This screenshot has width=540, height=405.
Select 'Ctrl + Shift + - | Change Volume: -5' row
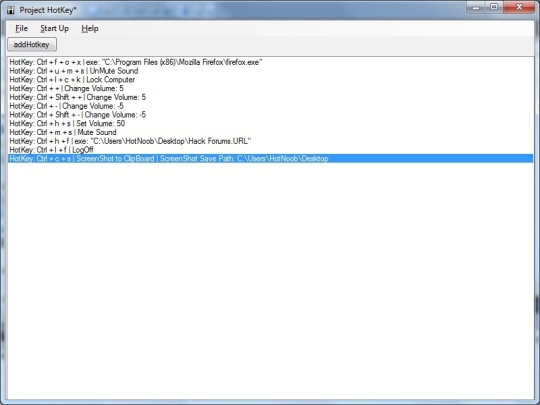point(270,115)
